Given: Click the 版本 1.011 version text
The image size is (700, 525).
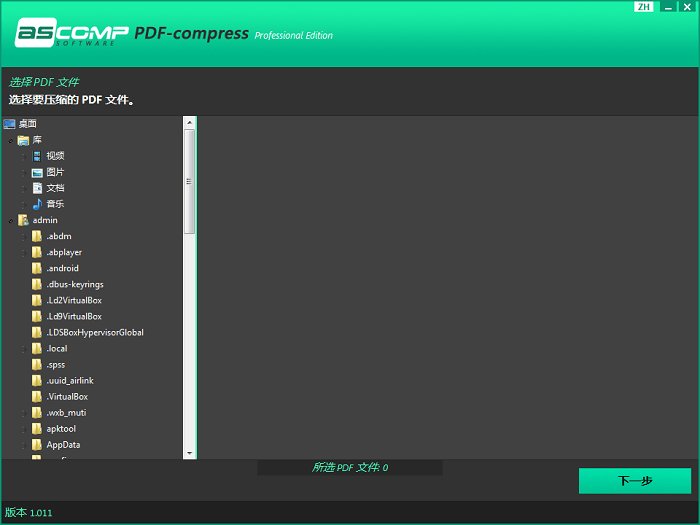Looking at the screenshot, I should click(29, 512).
